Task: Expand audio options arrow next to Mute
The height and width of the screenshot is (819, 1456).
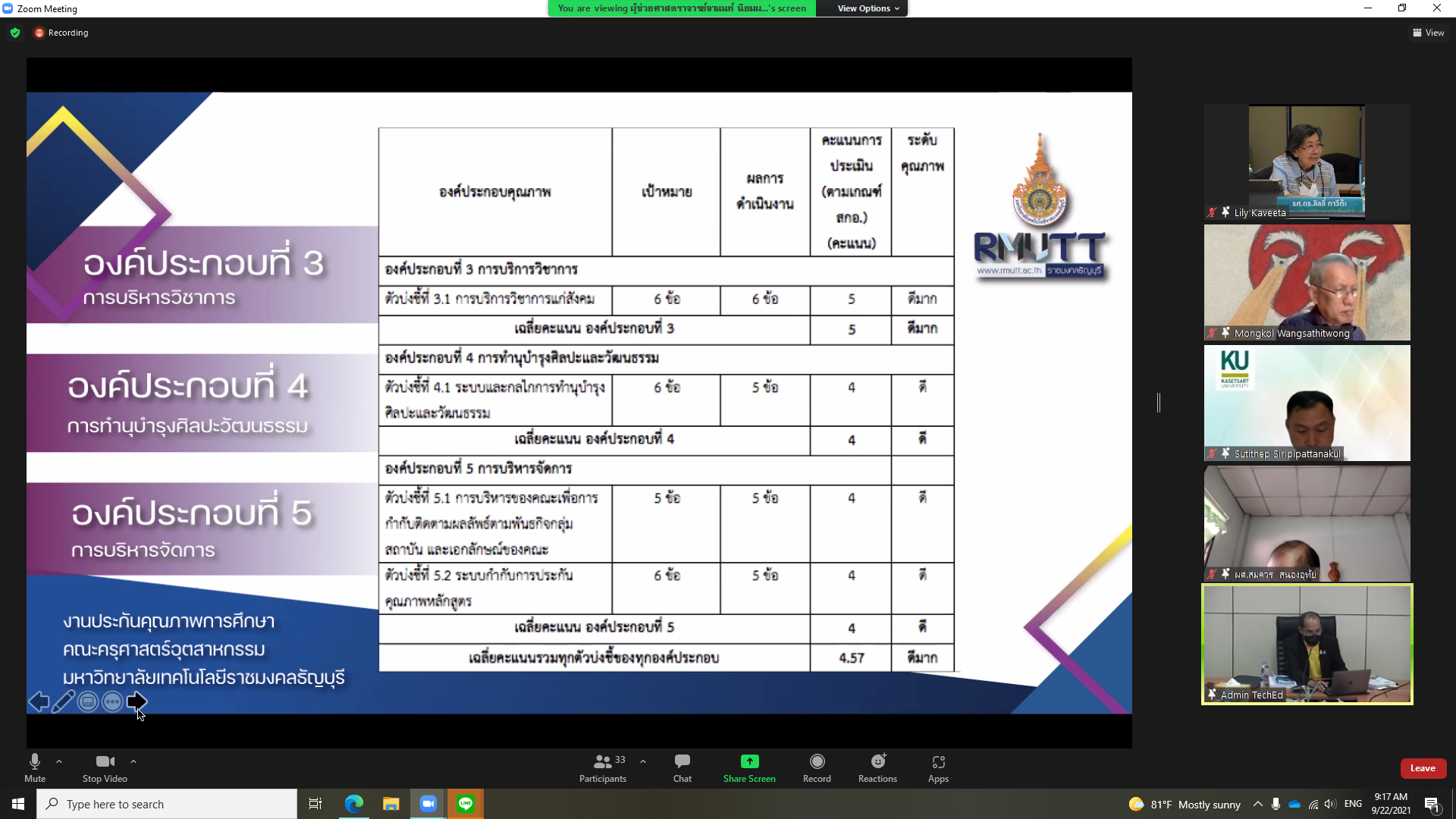Action: click(59, 761)
